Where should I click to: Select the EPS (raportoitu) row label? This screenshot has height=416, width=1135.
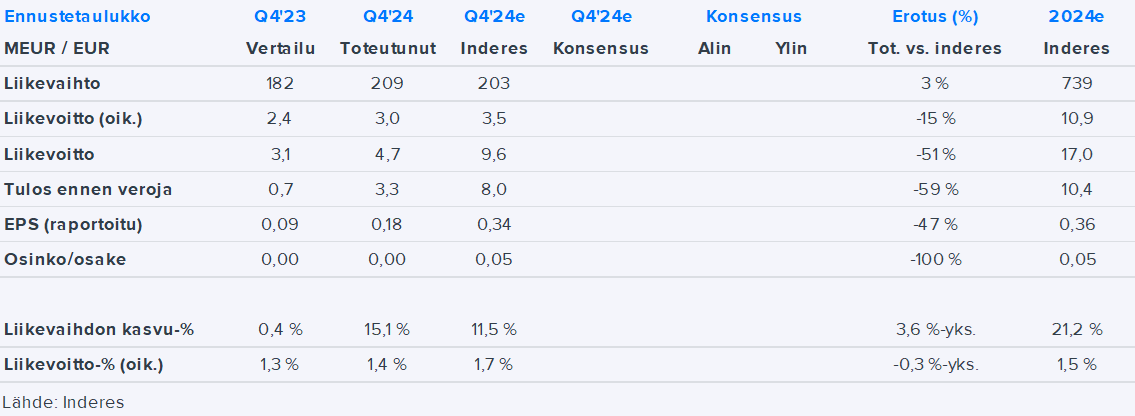(x=73, y=224)
